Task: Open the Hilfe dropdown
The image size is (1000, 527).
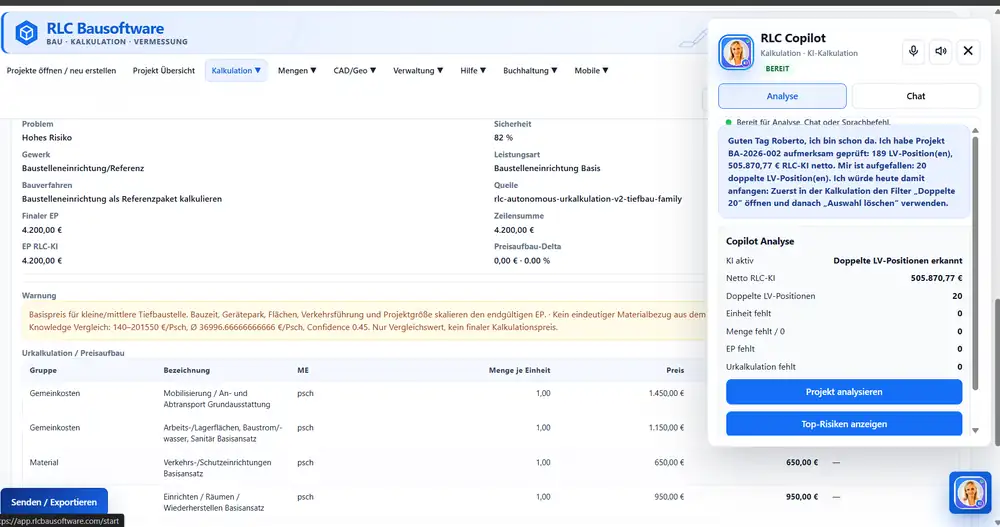Action: pos(473,71)
